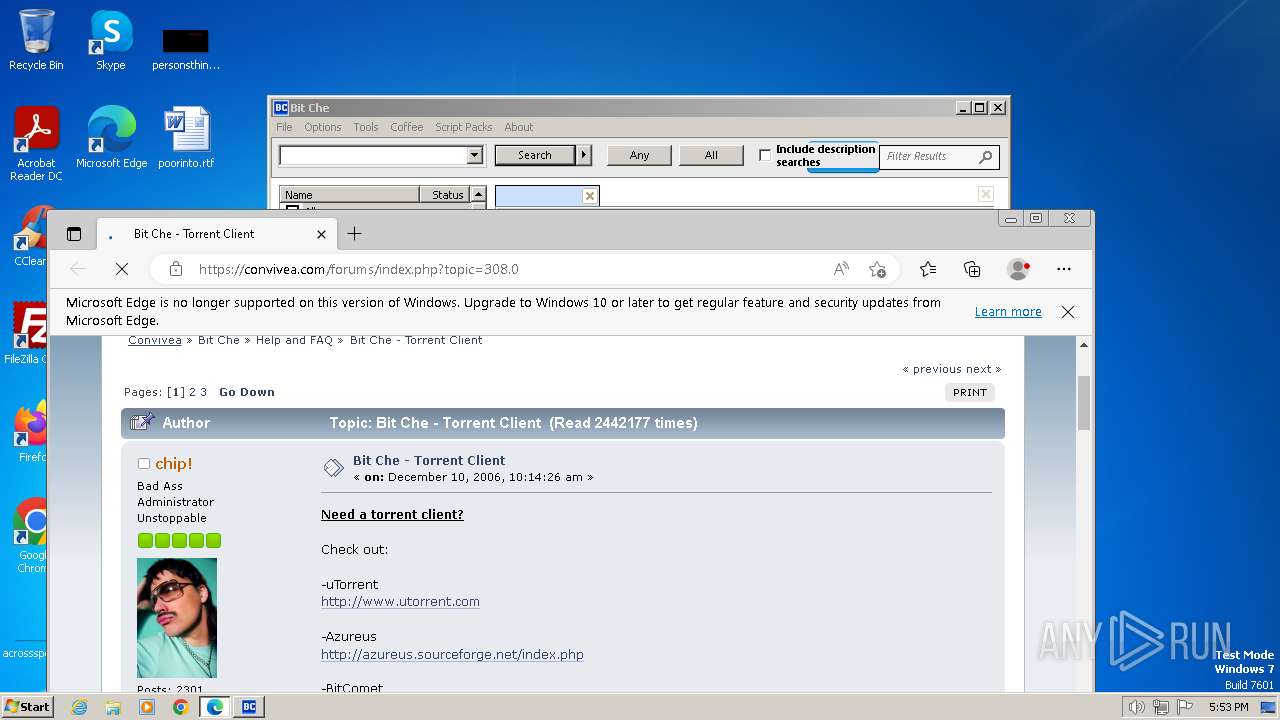
Task: Sort by the Name column header
Action: click(350, 195)
